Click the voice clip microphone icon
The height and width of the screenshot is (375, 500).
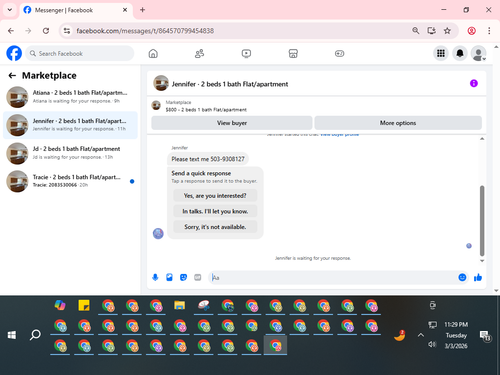[155, 277]
